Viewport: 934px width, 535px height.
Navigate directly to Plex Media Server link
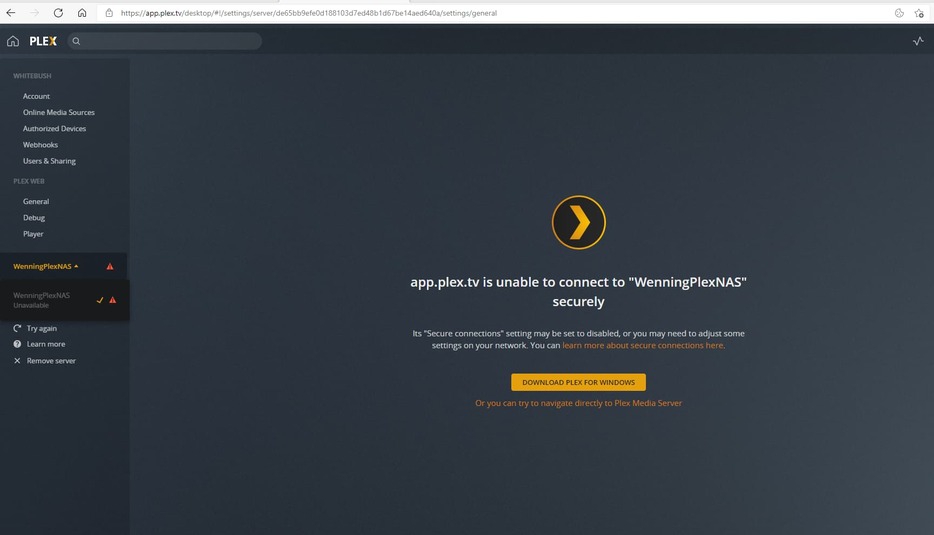[x=578, y=403]
